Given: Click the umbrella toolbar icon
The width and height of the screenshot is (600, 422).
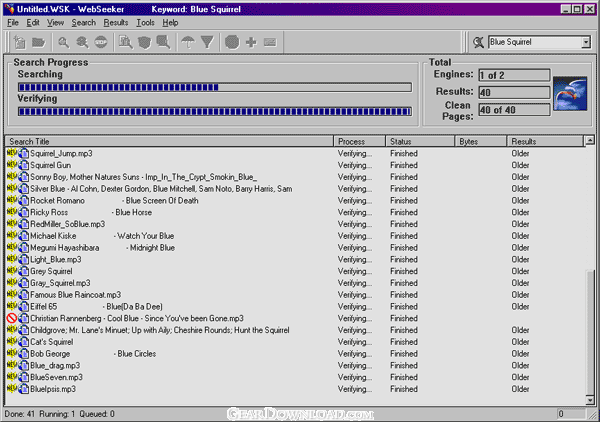Looking at the screenshot, I should (188, 42).
